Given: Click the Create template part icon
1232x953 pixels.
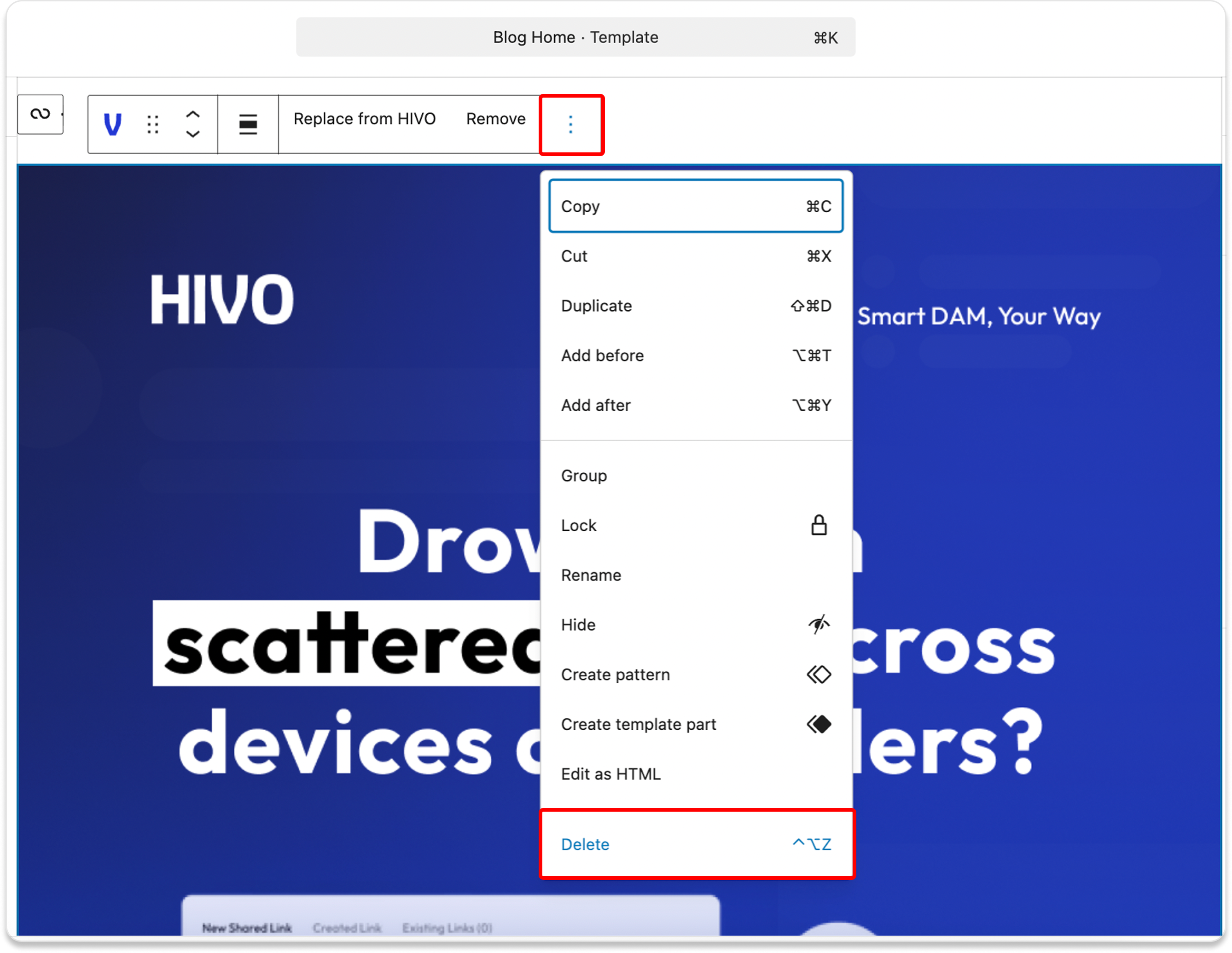Looking at the screenshot, I should coord(819,724).
